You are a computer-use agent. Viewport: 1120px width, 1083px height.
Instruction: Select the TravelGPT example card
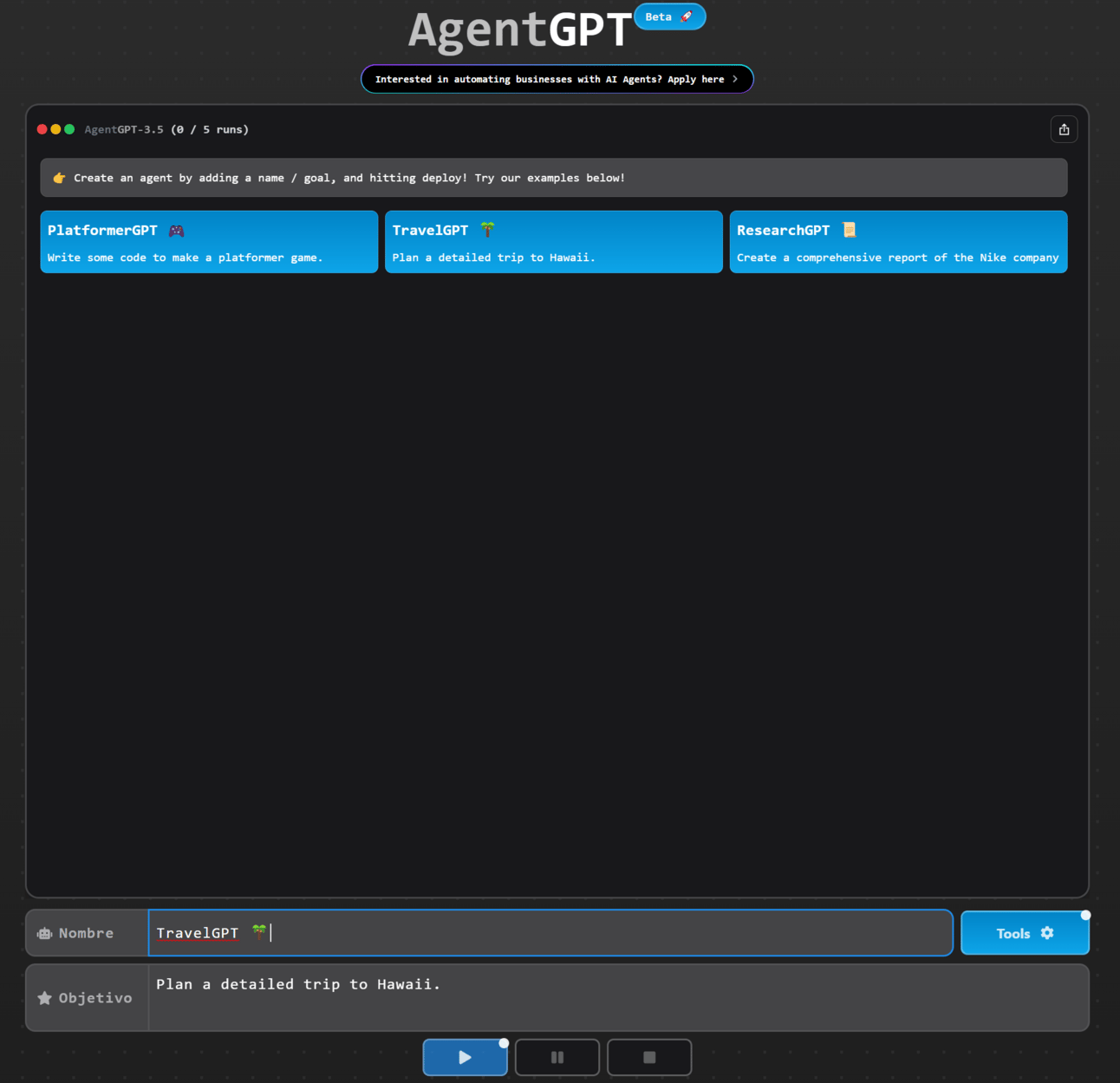click(554, 242)
